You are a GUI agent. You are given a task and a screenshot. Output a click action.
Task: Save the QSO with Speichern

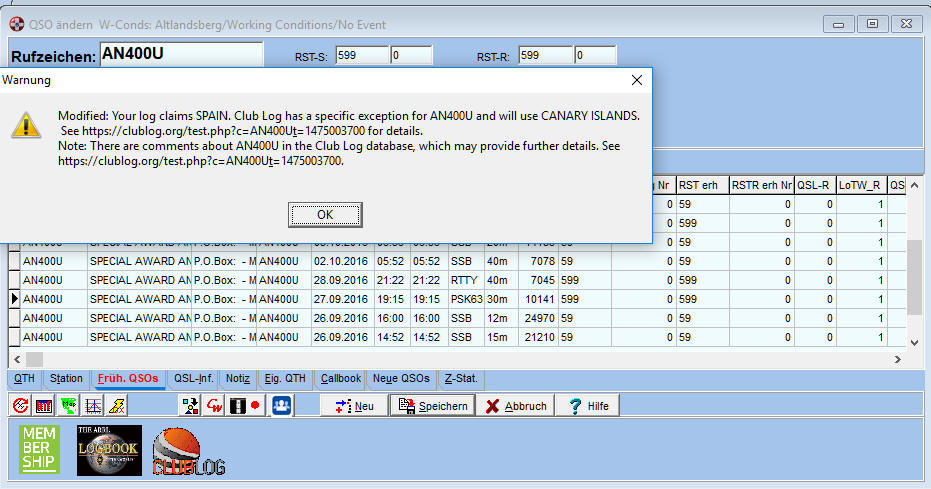pyautogui.click(x=433, y=406)
